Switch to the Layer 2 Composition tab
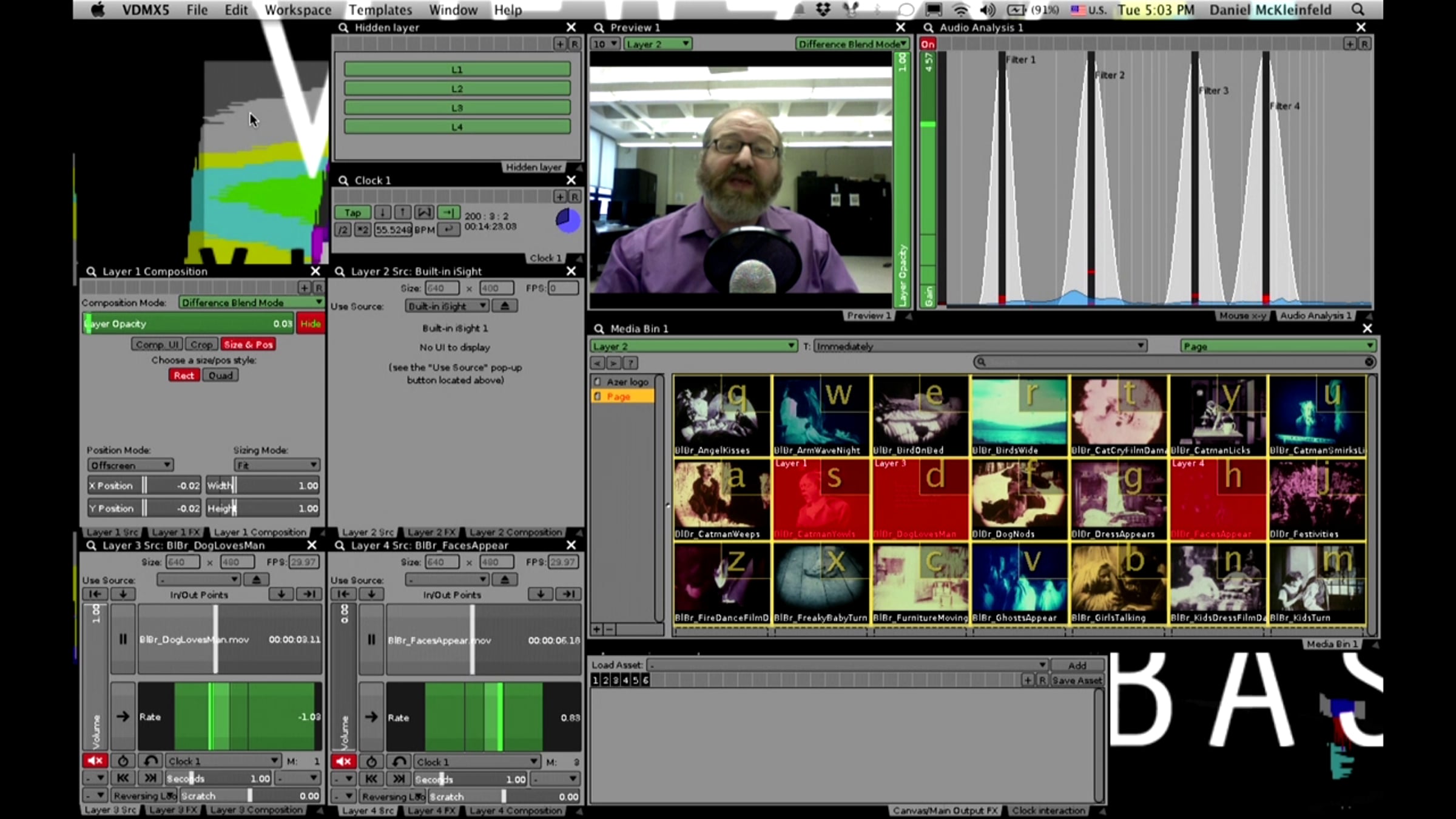The image size is (1456, 819). tap(516, 532)
